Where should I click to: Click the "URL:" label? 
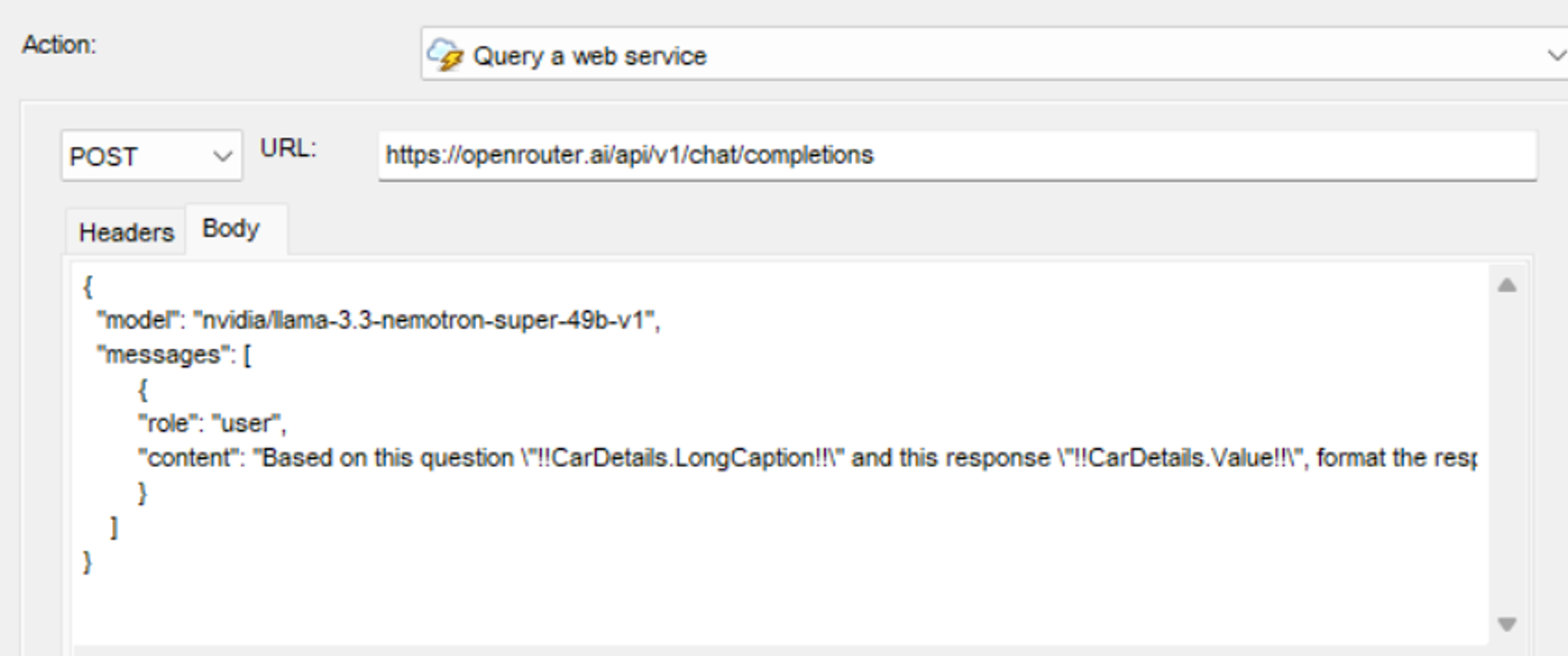click(x=288, y=148)
